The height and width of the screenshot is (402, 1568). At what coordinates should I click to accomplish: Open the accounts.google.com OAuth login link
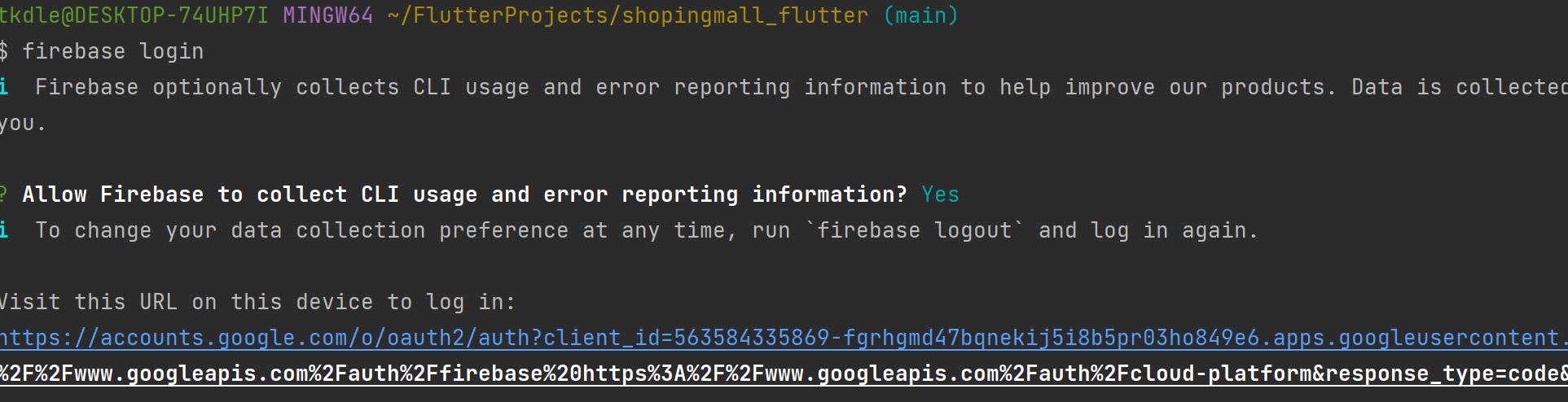(x=784, y=338)
